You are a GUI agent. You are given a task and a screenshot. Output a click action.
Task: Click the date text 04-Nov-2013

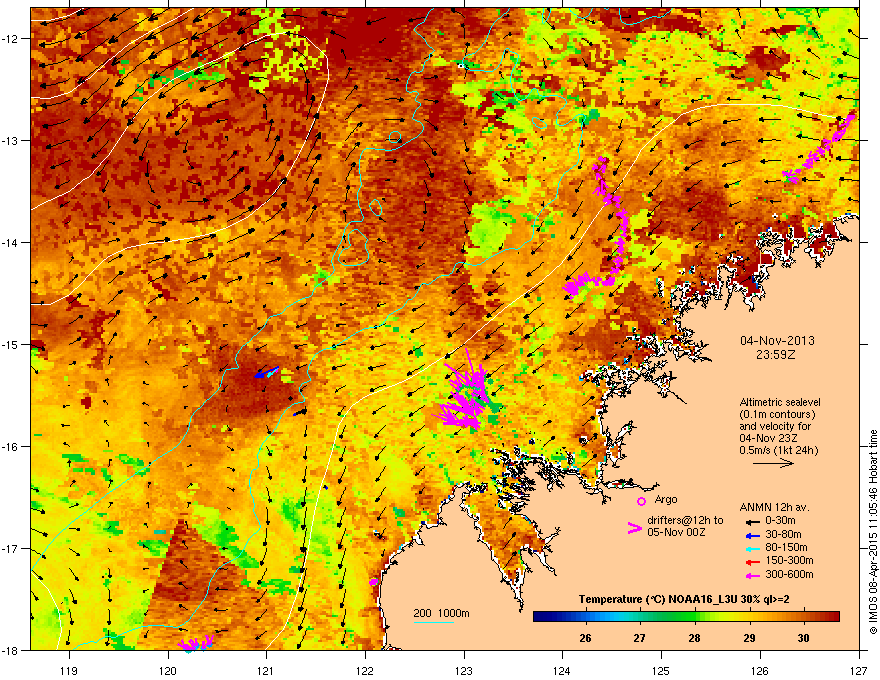click(777, 341)
